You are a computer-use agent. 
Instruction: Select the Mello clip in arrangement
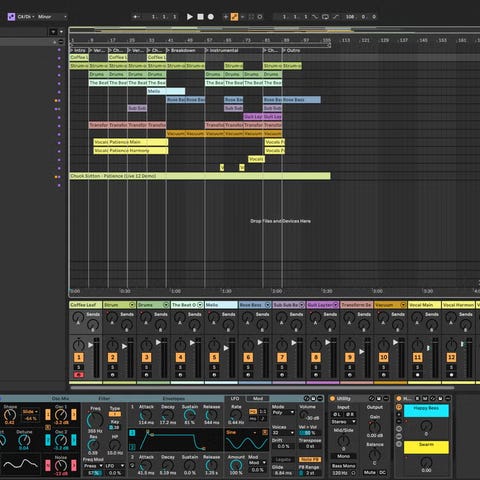(x=166, y=91)
